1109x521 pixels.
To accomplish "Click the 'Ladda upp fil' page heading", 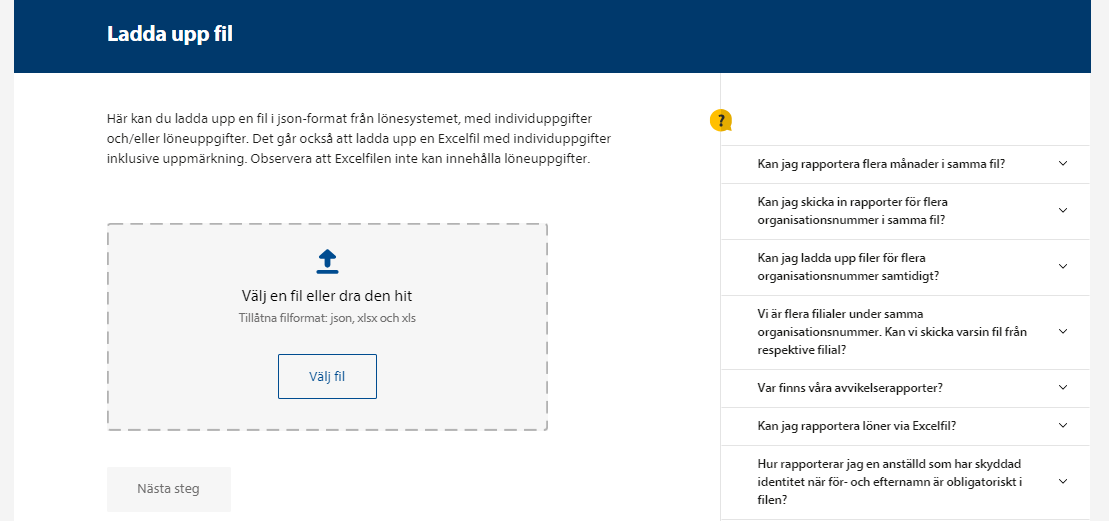I will 170,35.
